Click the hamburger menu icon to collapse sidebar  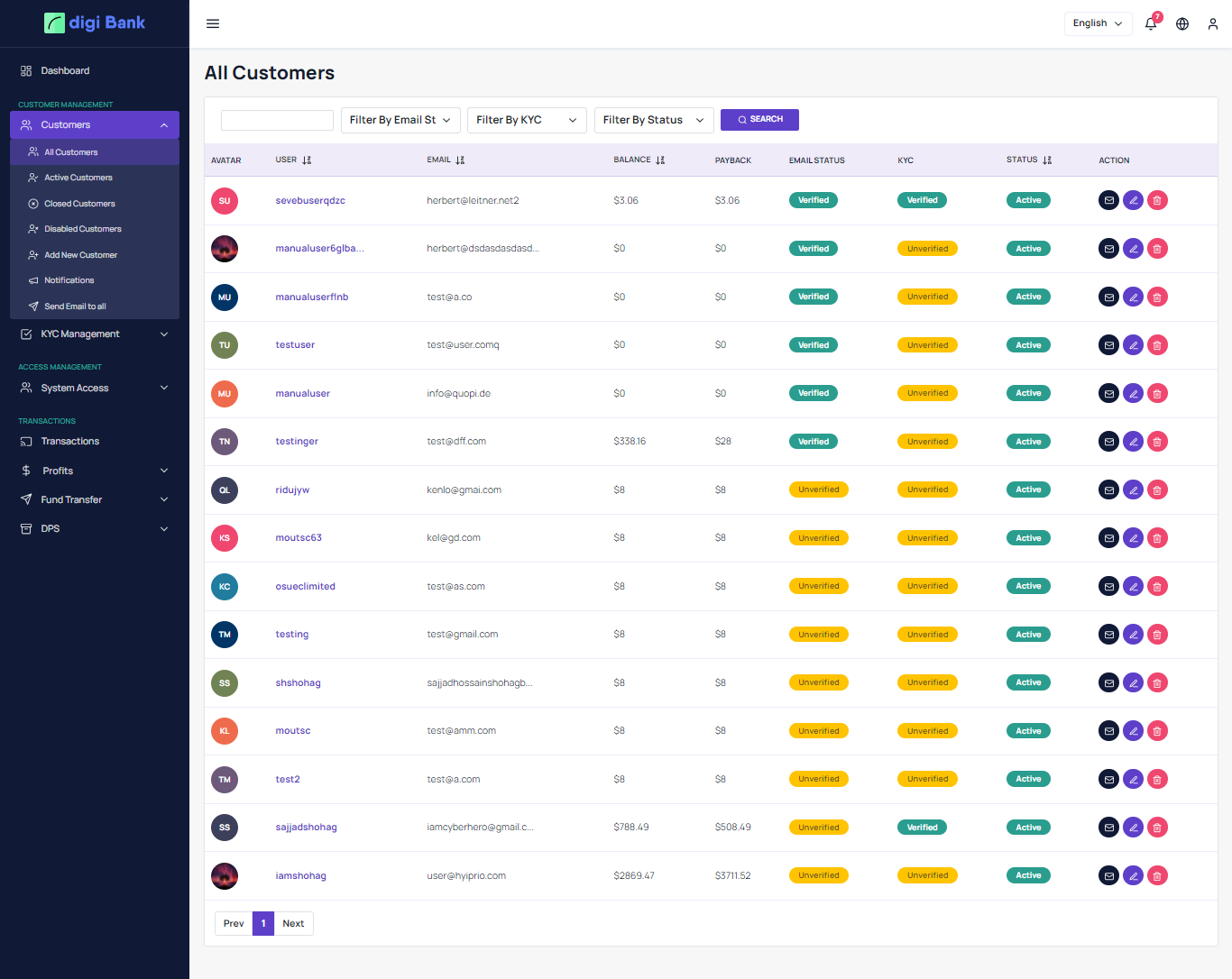213,23
